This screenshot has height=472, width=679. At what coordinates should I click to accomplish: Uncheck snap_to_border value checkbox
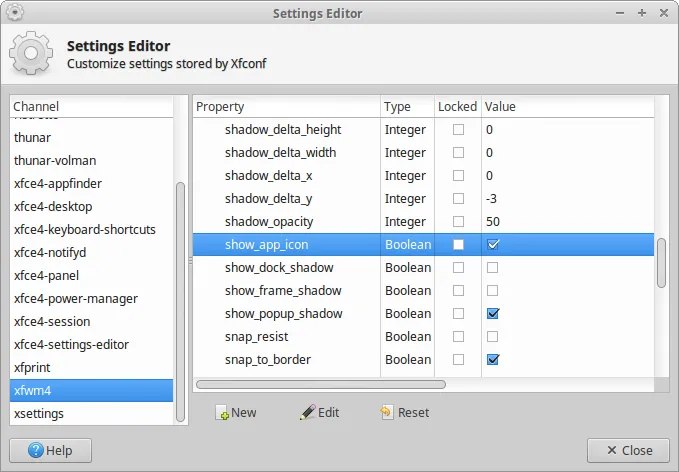(493, 359)
